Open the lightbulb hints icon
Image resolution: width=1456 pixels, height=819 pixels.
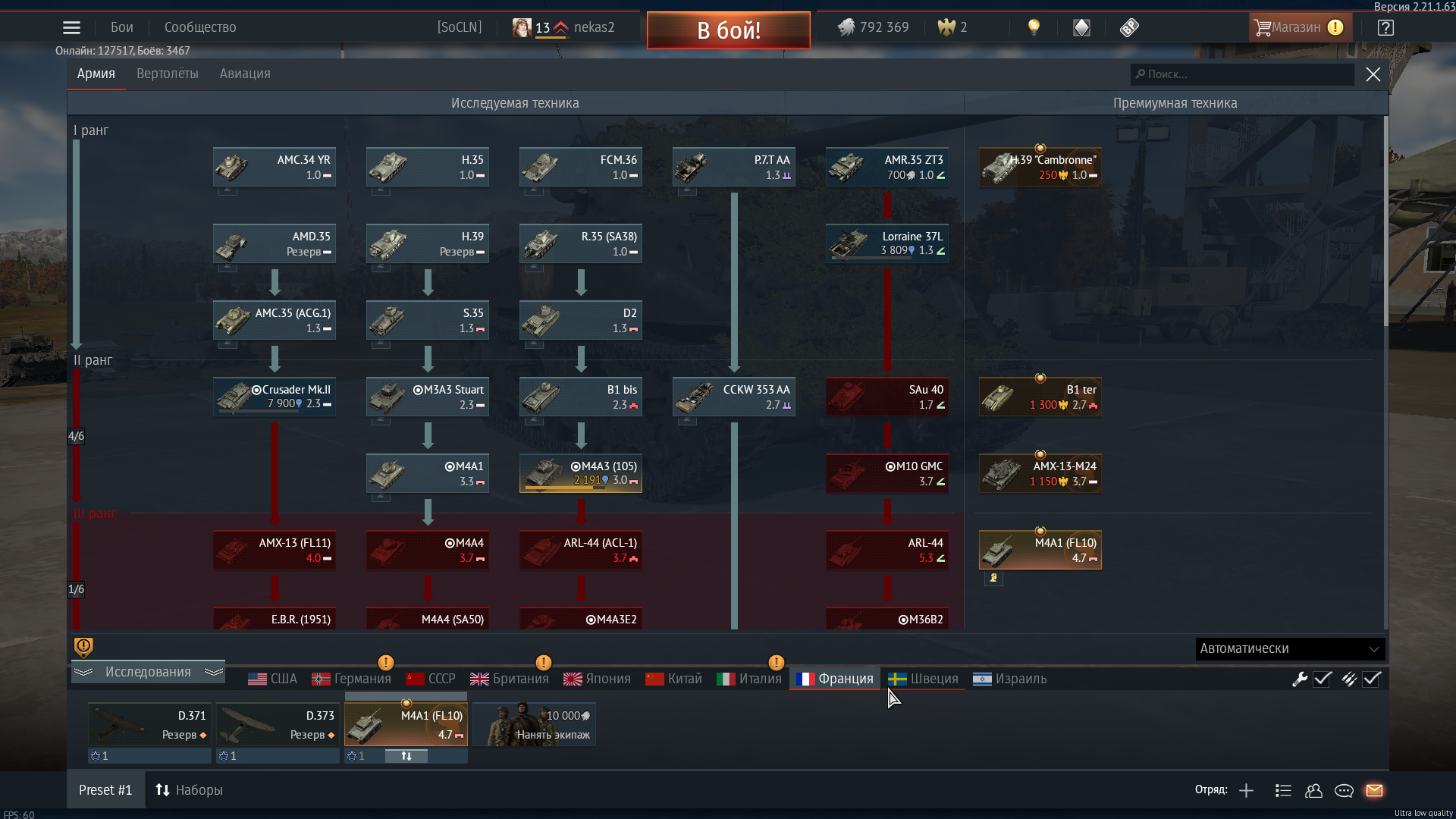[x=1033, y=27]
